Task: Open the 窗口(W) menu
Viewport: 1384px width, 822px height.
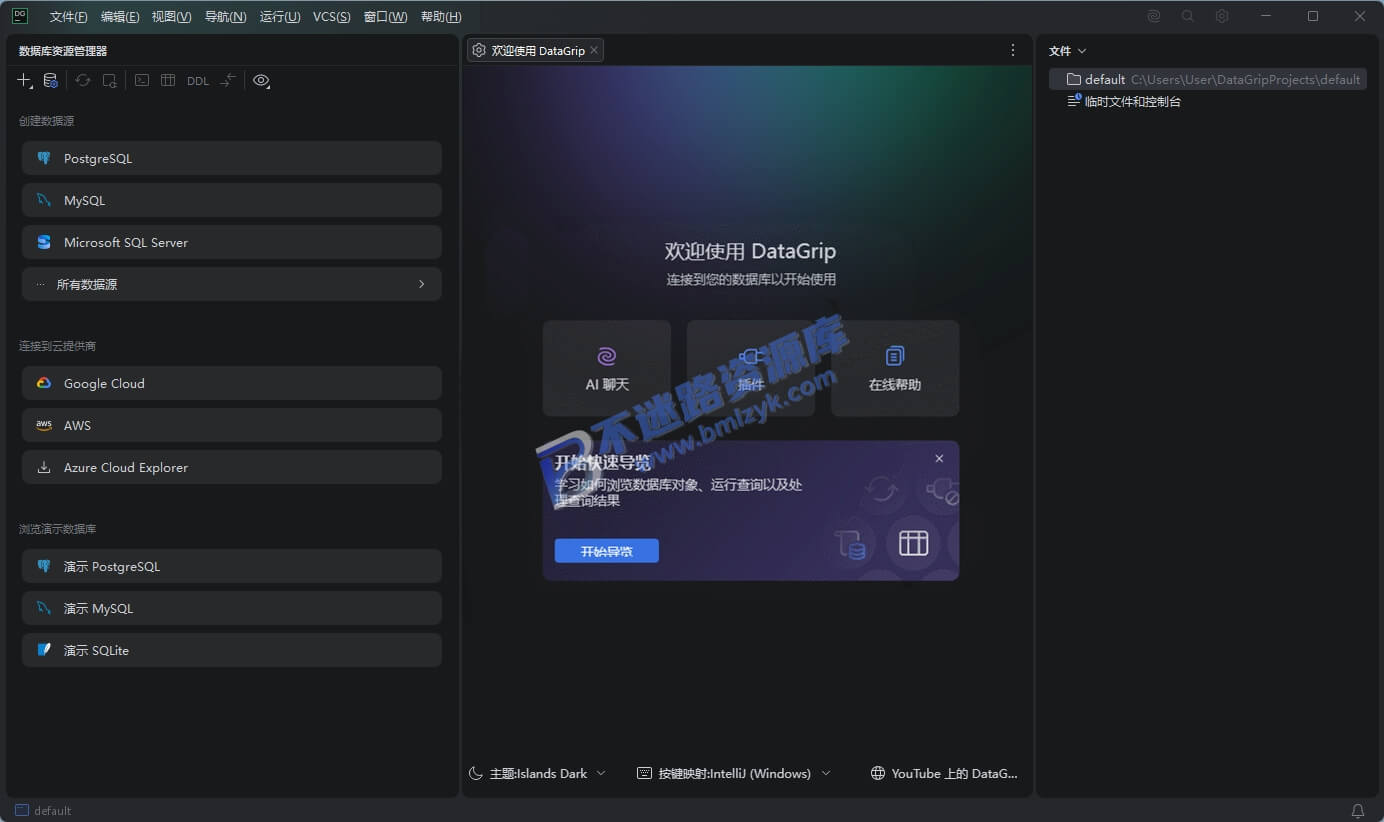Action: pos(386,17)
